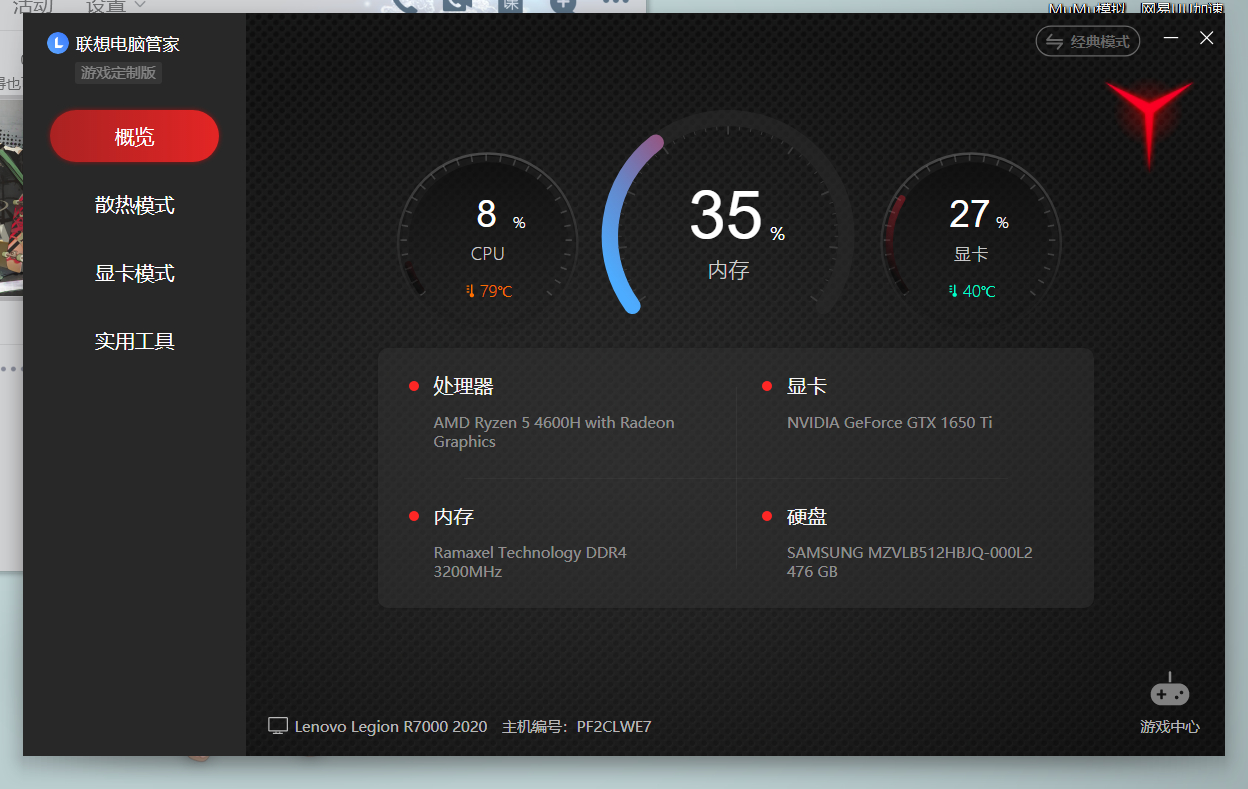Viewport: 1248px width, 789px height.
Task: Select the SAMSUNG MZVLB512HBJQ-000L2 disk model
Action: tap(910, 552)
